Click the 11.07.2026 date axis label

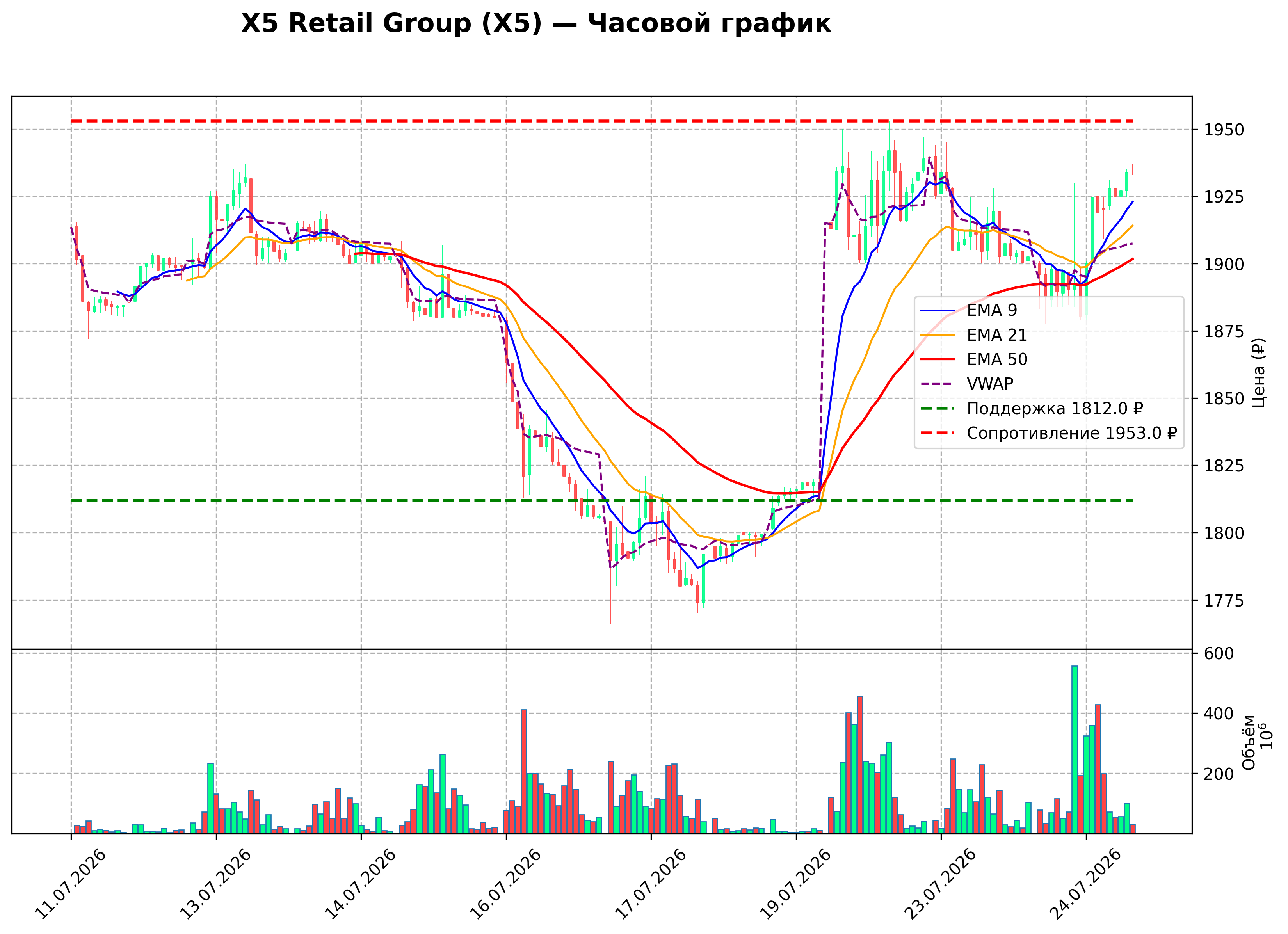(71, 884)
